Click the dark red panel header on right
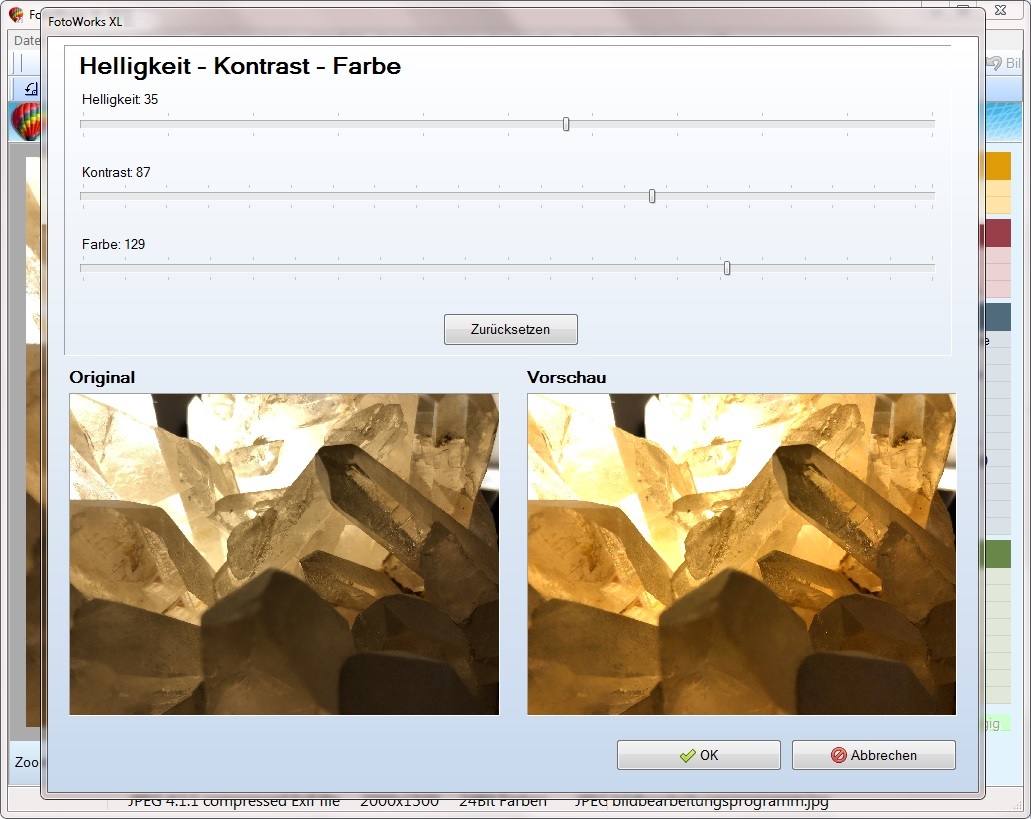Screen dimensions: 1031x819 [x=998, y=234]
